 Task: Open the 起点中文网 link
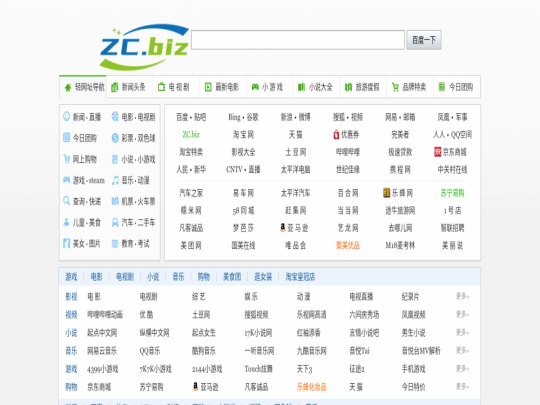(x=102, y=333)
